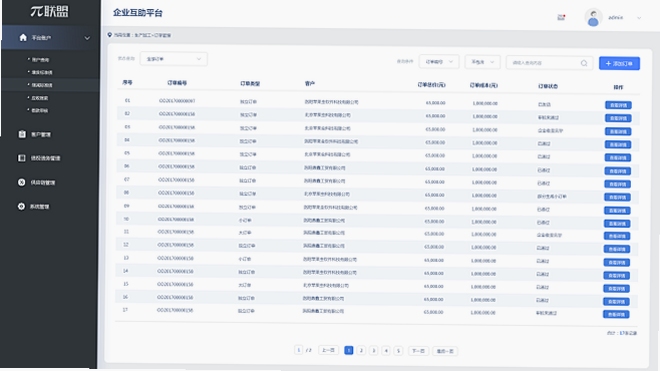This screenshot has height=371, width=660.
Task: Select first submenu item under home section
Action: click(x=40, y=60)
